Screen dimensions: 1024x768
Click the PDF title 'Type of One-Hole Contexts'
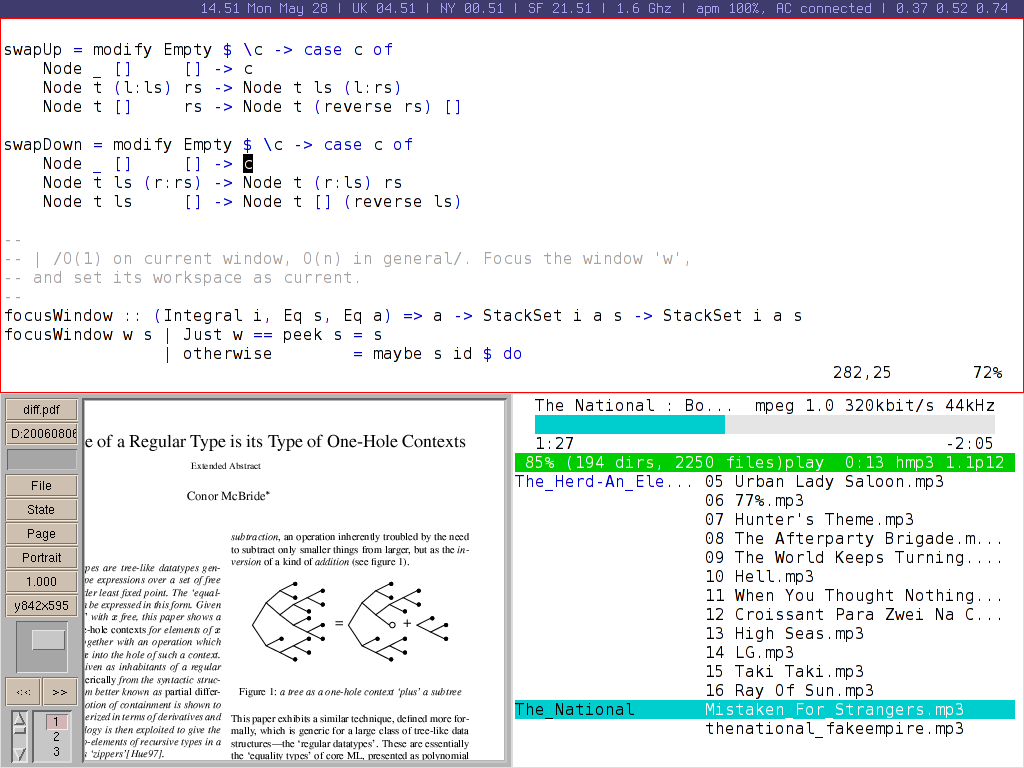(357, 441)
